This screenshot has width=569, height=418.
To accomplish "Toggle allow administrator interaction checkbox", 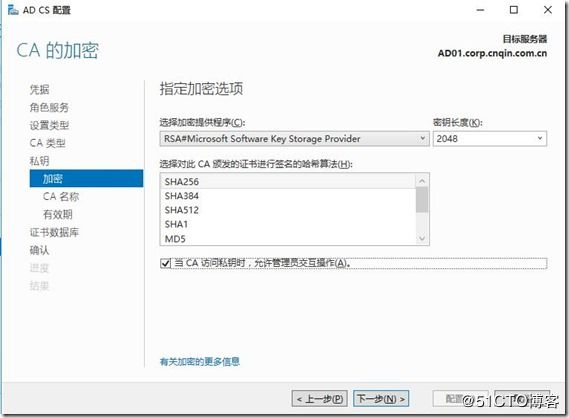I will [x=165, y=263].
